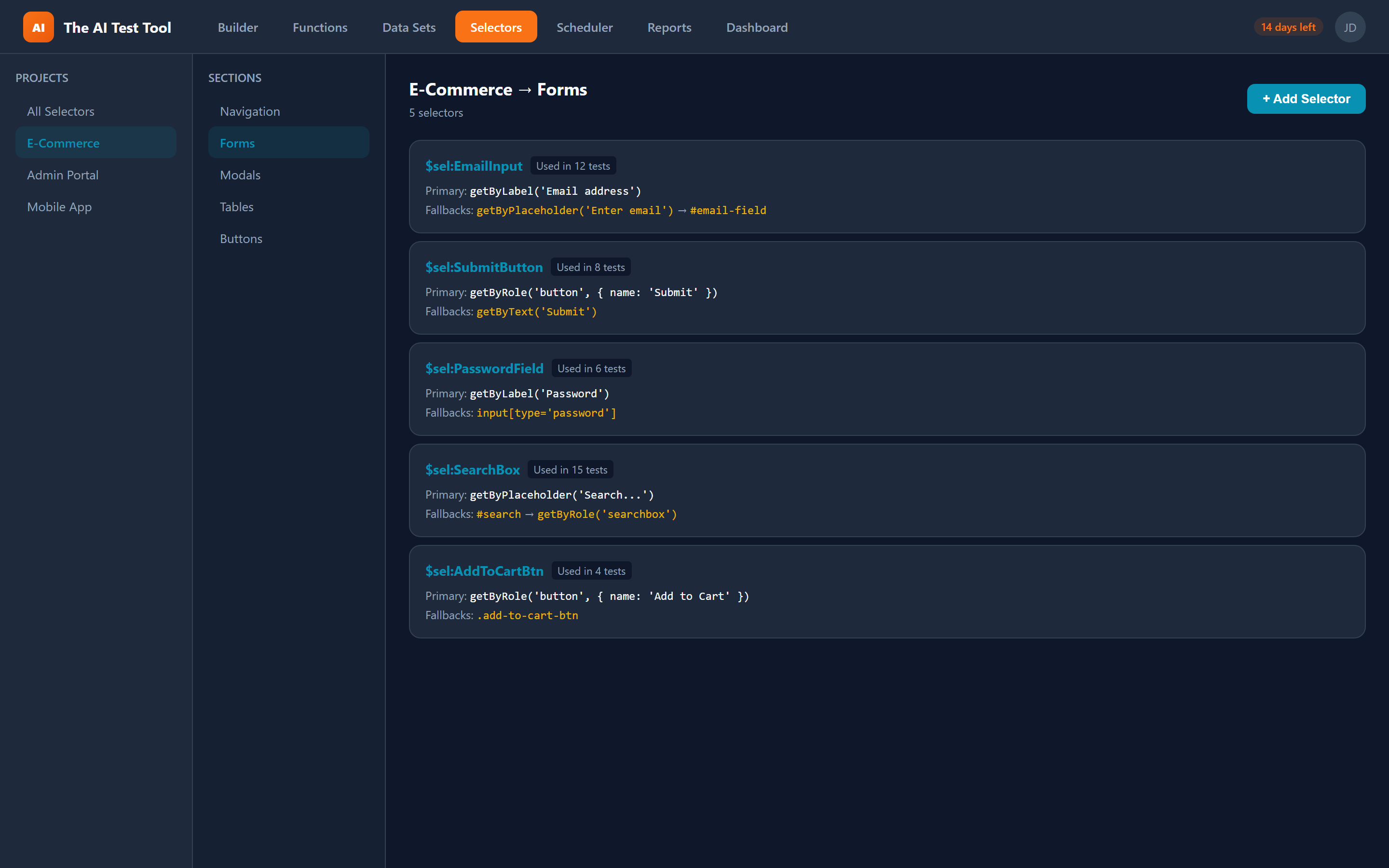This screenshot has width=1389, height=868.
Task: Open the Buttons section
Action: pos(241,239)
